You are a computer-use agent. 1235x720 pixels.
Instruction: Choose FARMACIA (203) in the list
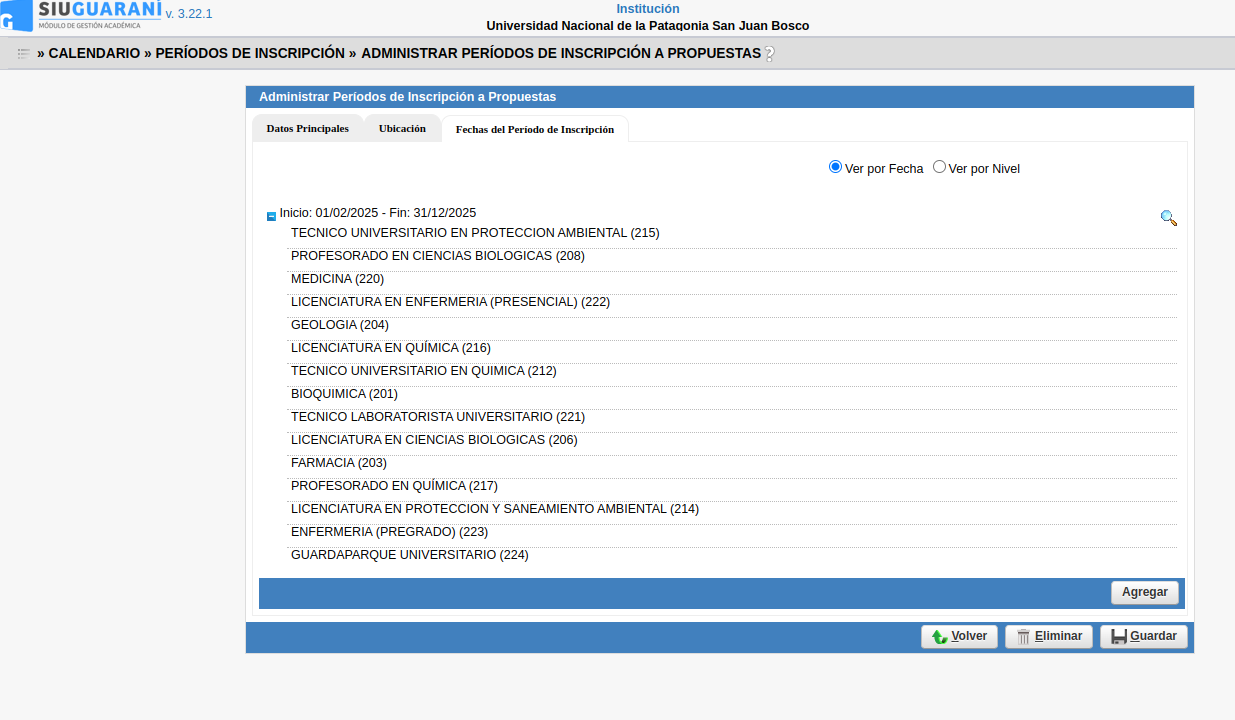point(338,463)
